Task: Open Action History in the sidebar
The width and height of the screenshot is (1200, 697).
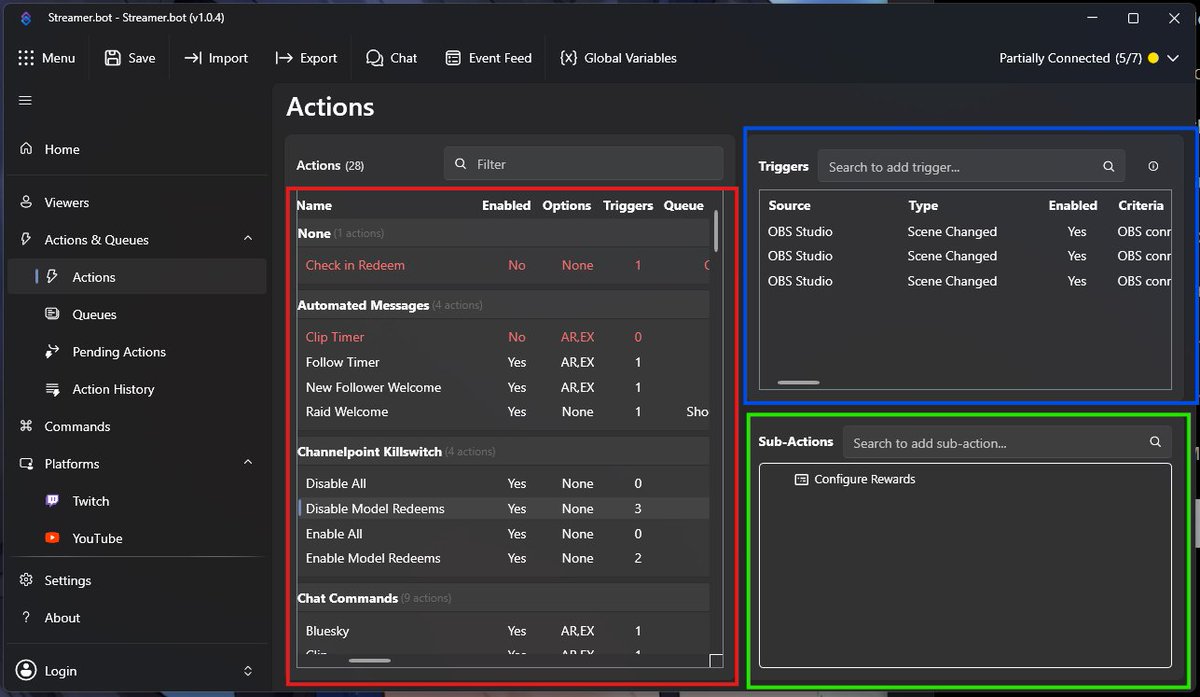Action: click(137, 389)
